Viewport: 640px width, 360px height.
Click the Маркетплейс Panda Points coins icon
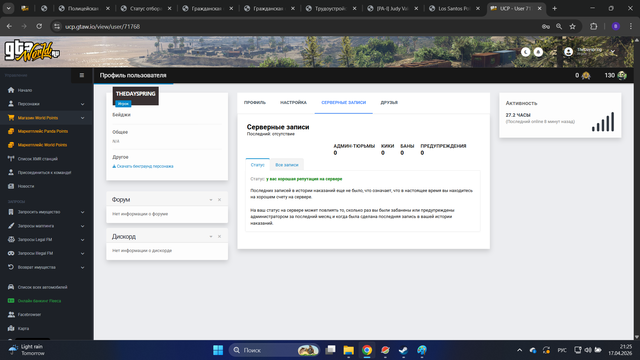tap(11, 131)
